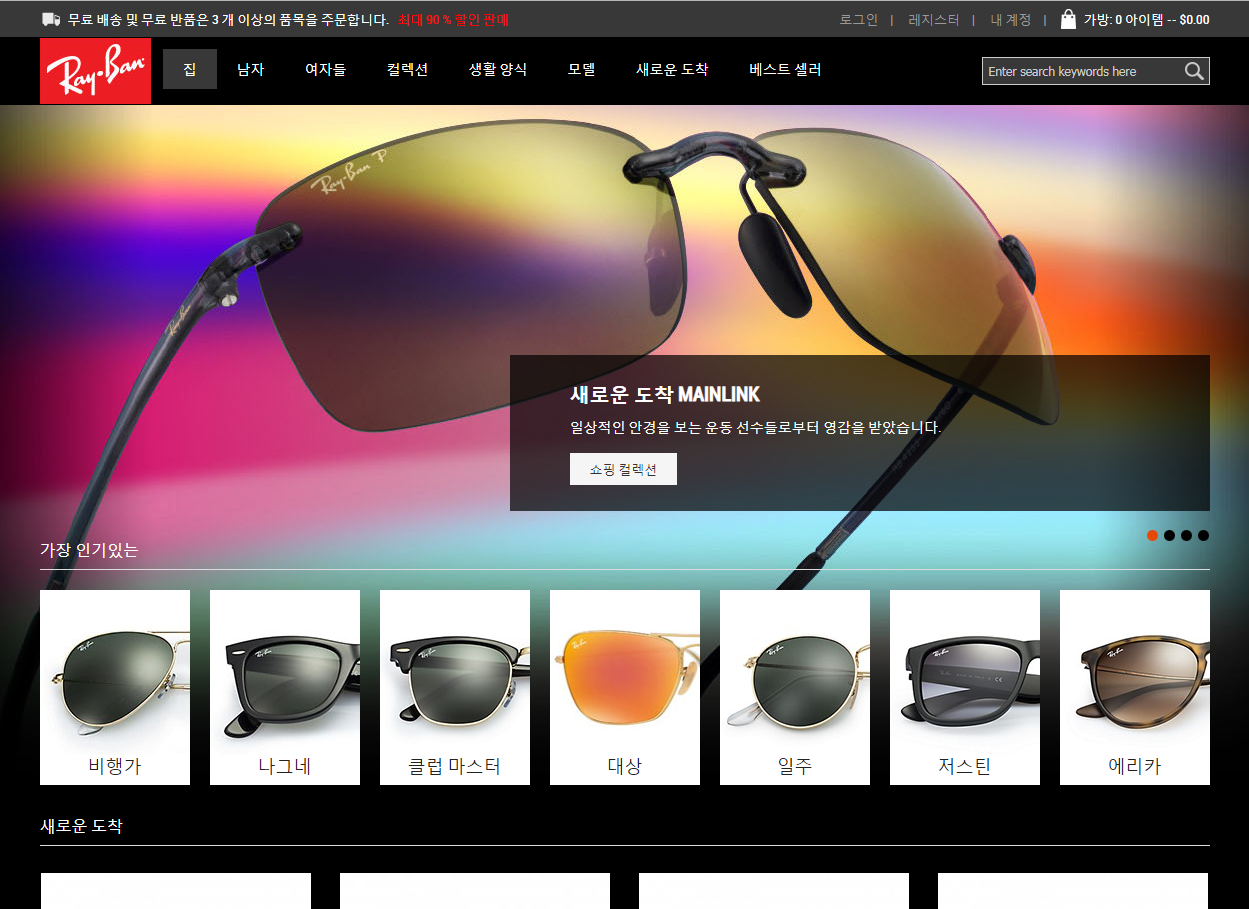This screenshot has width=1249, height=909.
Task: Select the first orange carousel dot
Action: pyautogui.click(x=1152, y=535)
